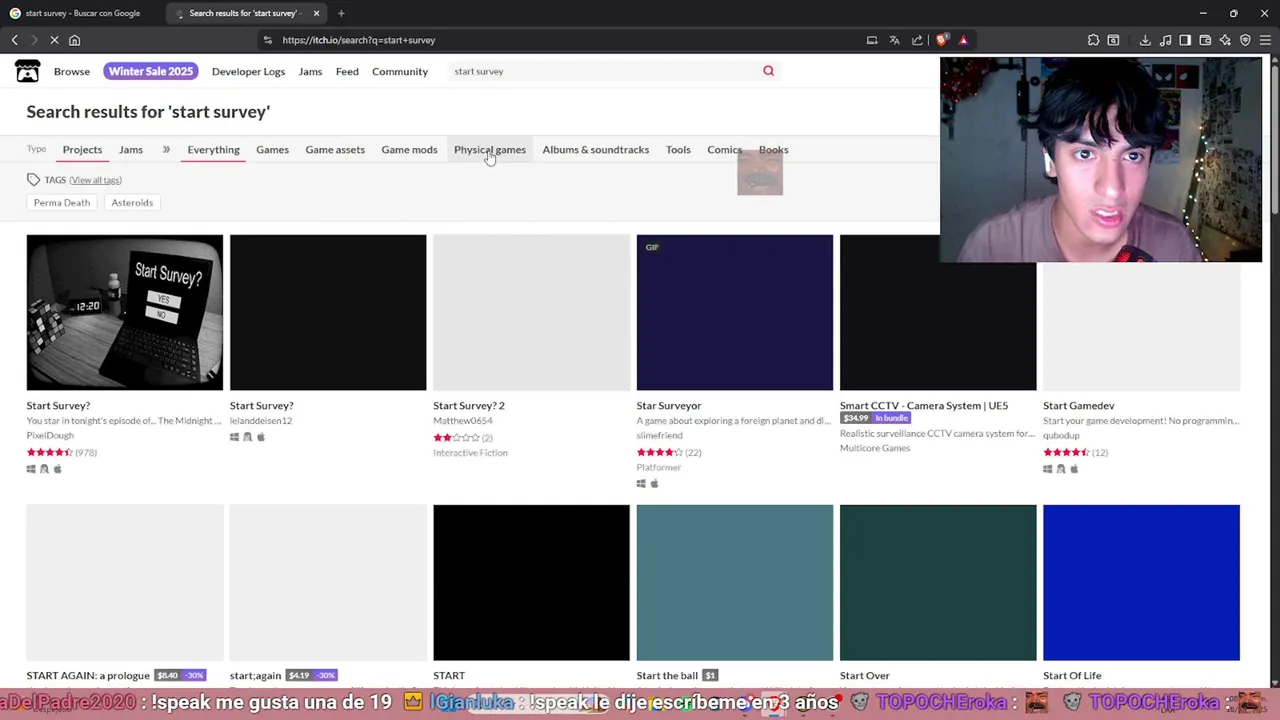This screenshot has height=720, width=1280.
Task: Open the Matthew0654 author link
Action: coord(463,420)
